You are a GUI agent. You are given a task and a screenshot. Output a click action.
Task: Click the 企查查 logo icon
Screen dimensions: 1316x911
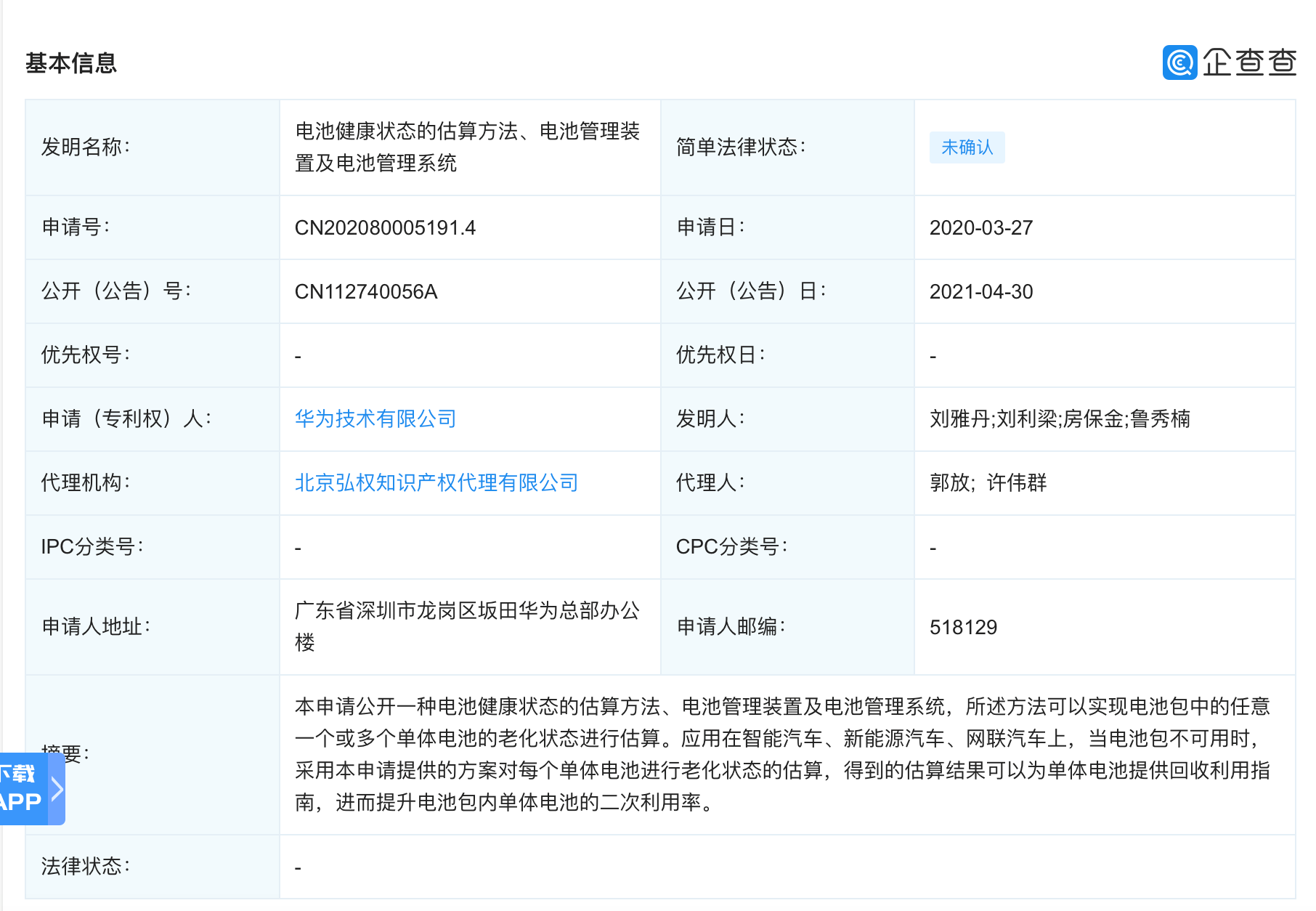(1230, 63)
